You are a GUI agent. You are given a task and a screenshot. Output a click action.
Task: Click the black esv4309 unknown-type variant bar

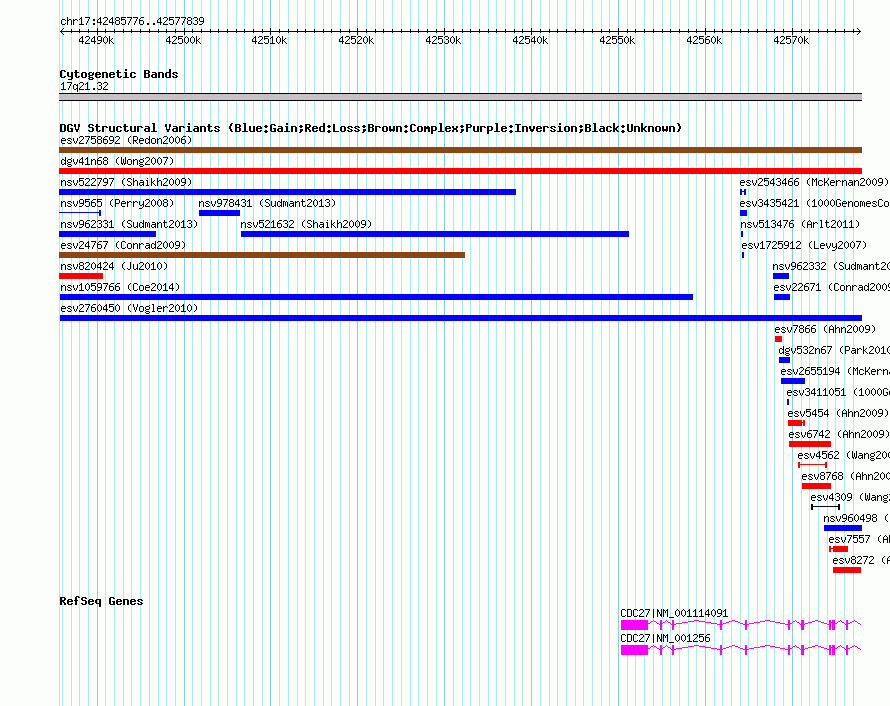click(x=825, y=507)
